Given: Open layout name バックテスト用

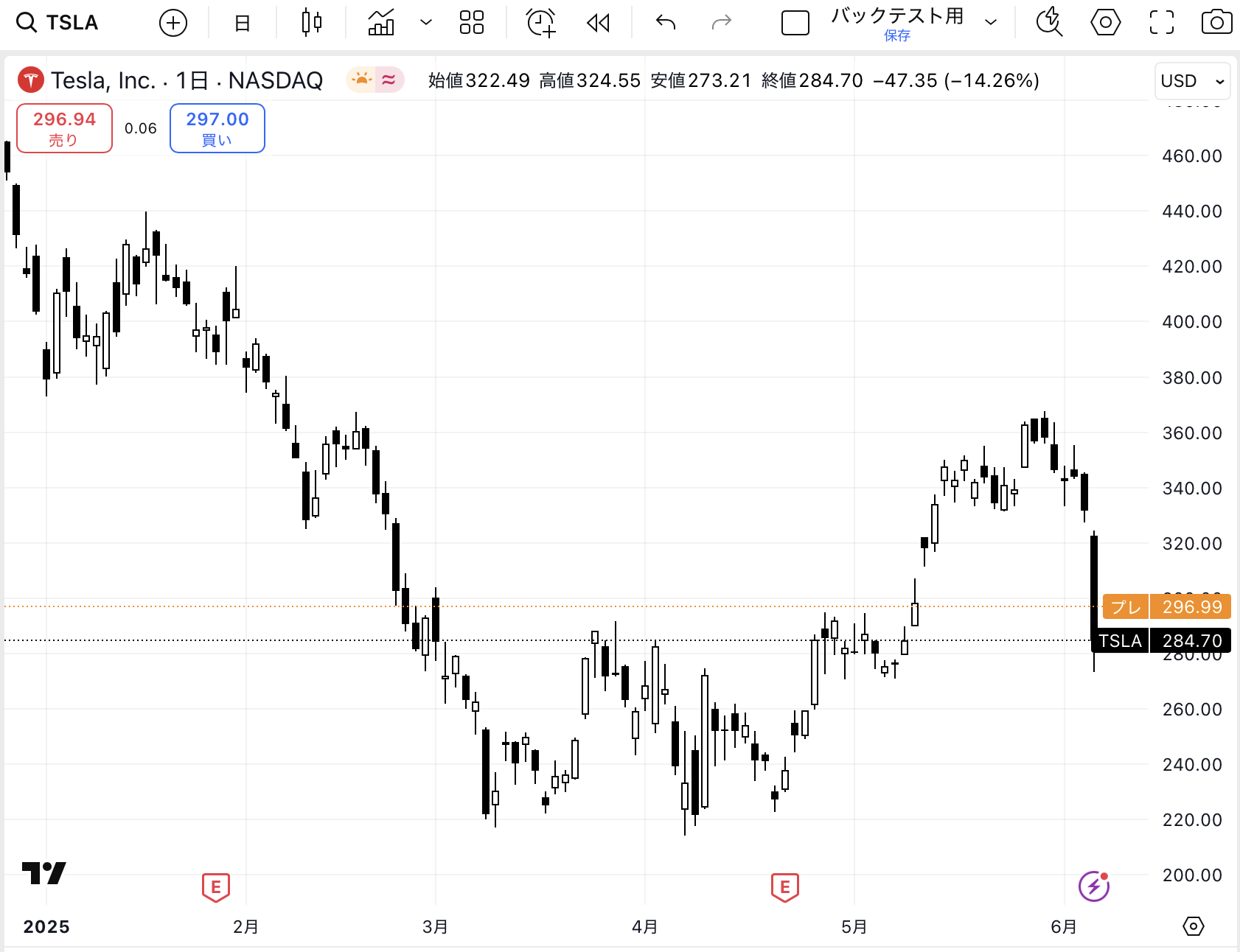Looking at the screenshot, I should pos(897,15).
